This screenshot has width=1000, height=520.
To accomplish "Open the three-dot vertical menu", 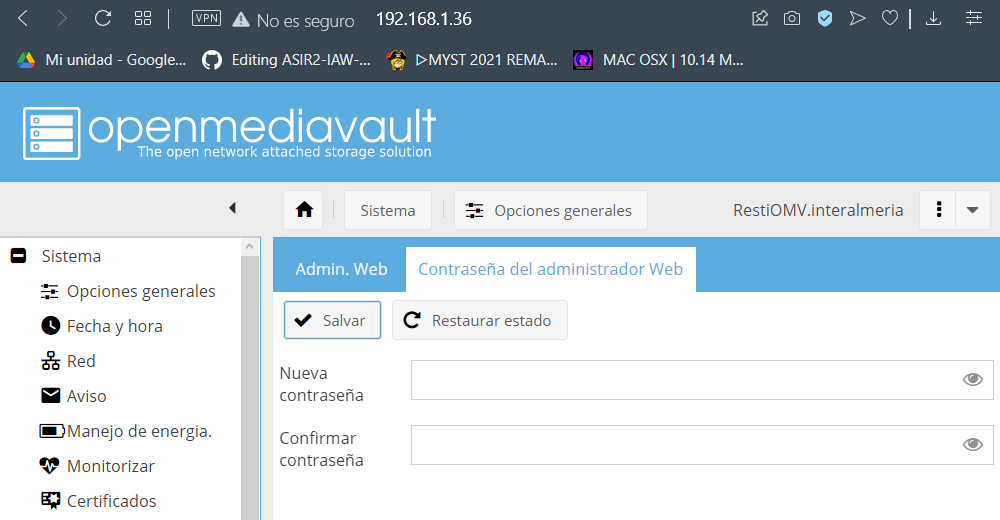I will [938, 209].
